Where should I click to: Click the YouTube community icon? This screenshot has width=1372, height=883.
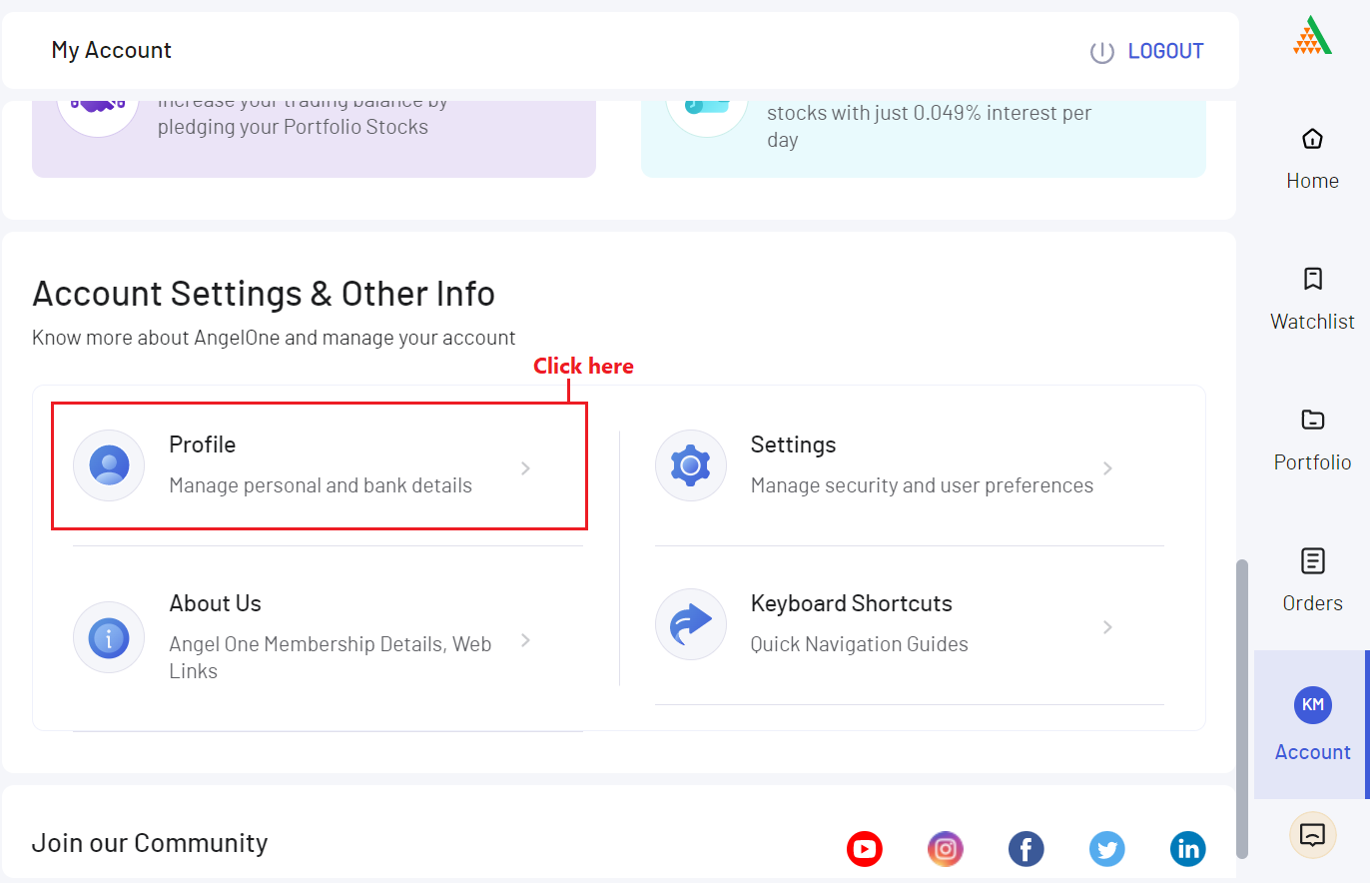click(x=864, y=849)
